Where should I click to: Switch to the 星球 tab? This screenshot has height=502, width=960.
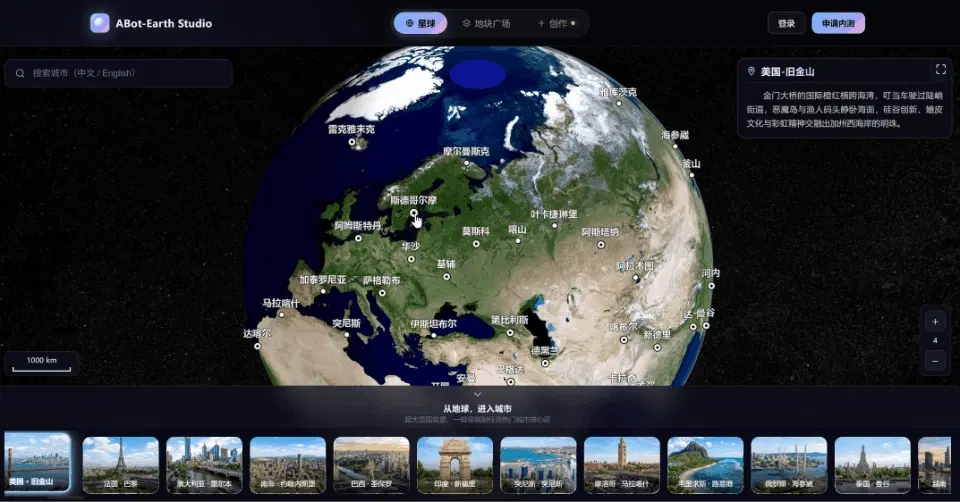[x=421, y=23]
